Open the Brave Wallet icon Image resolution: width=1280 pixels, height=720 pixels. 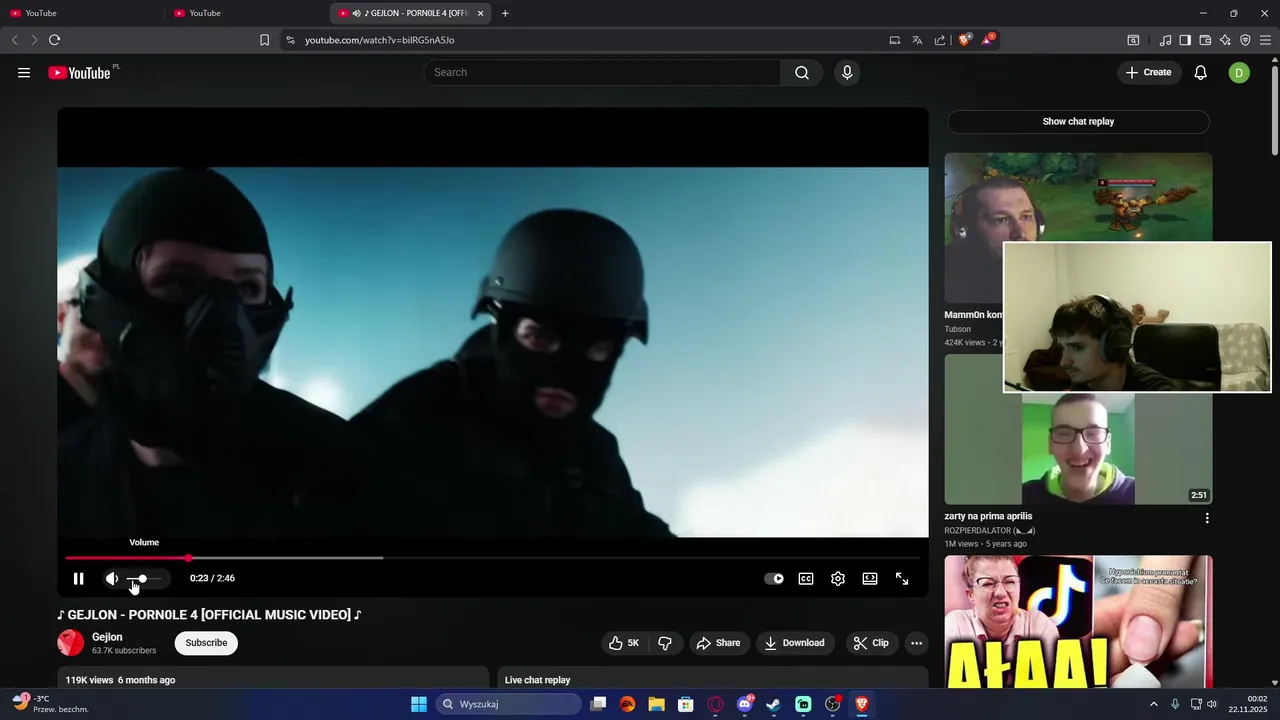1205,40
